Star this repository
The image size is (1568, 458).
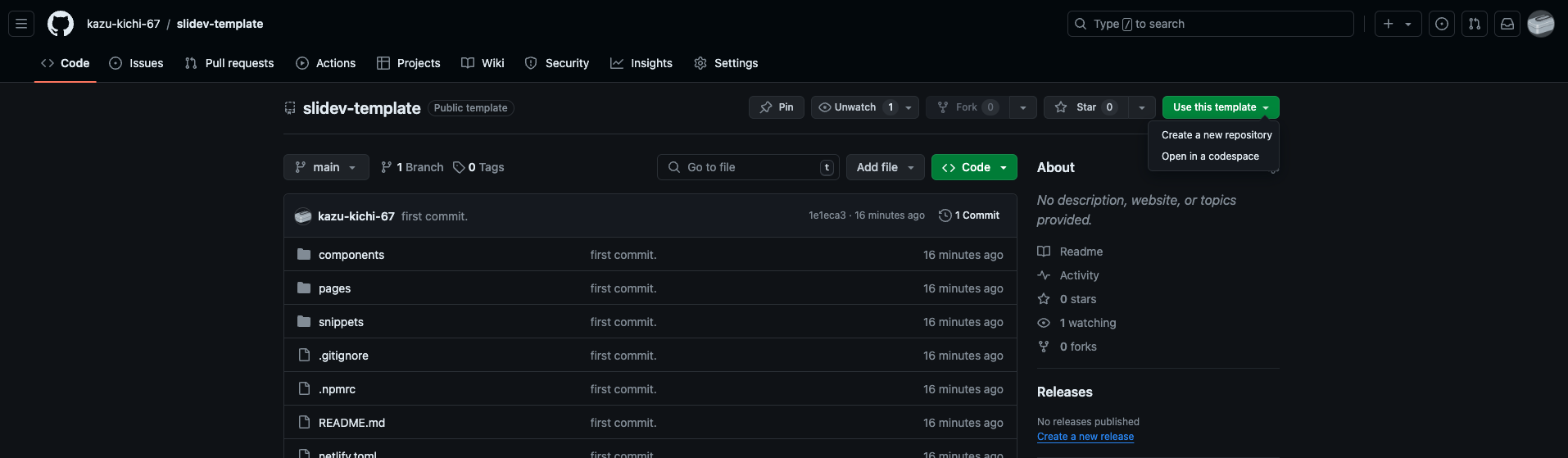pyautogui.click(x=1085, y=107)
